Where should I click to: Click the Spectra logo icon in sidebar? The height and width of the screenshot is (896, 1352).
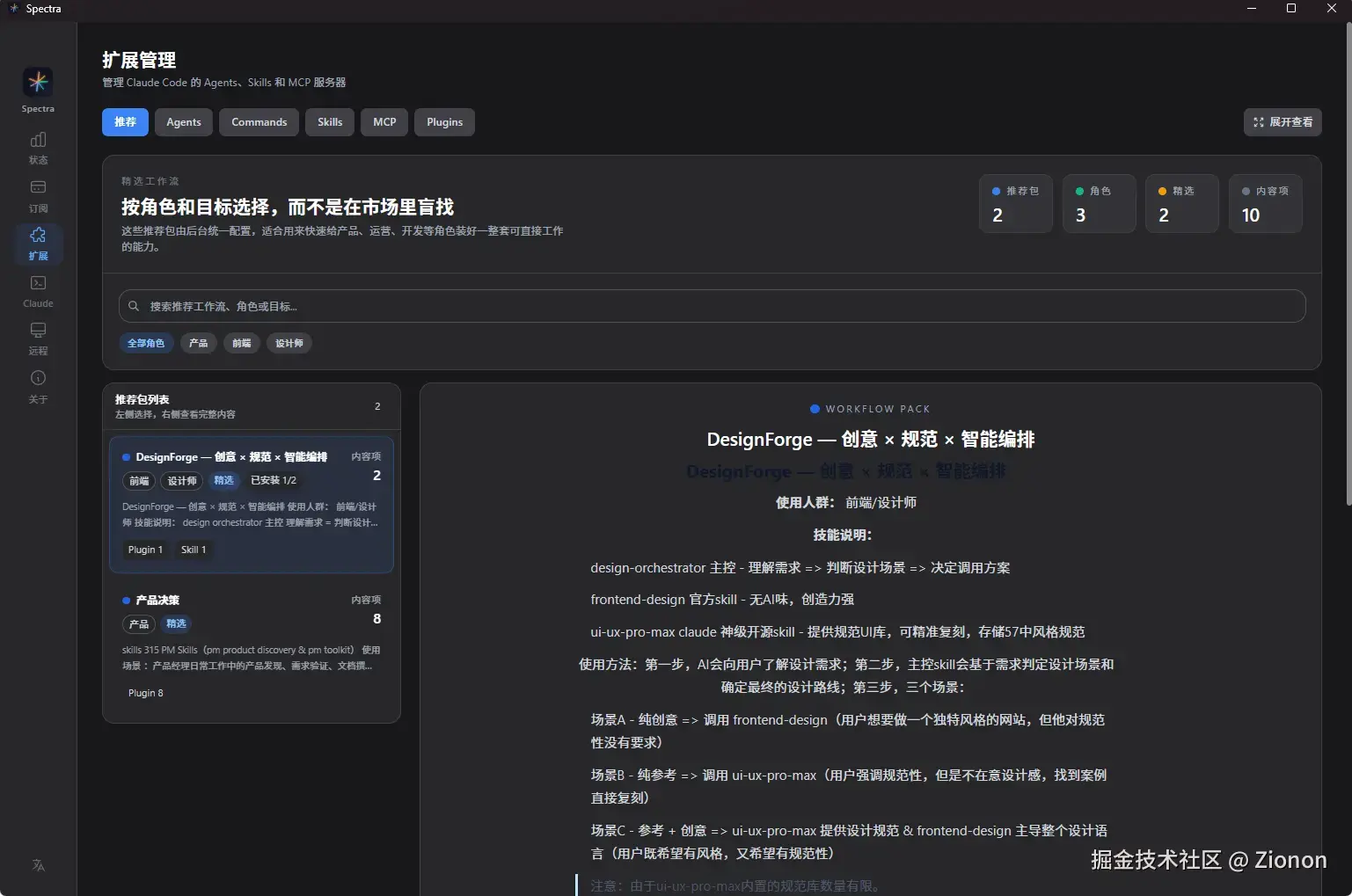tap(38, 83)
